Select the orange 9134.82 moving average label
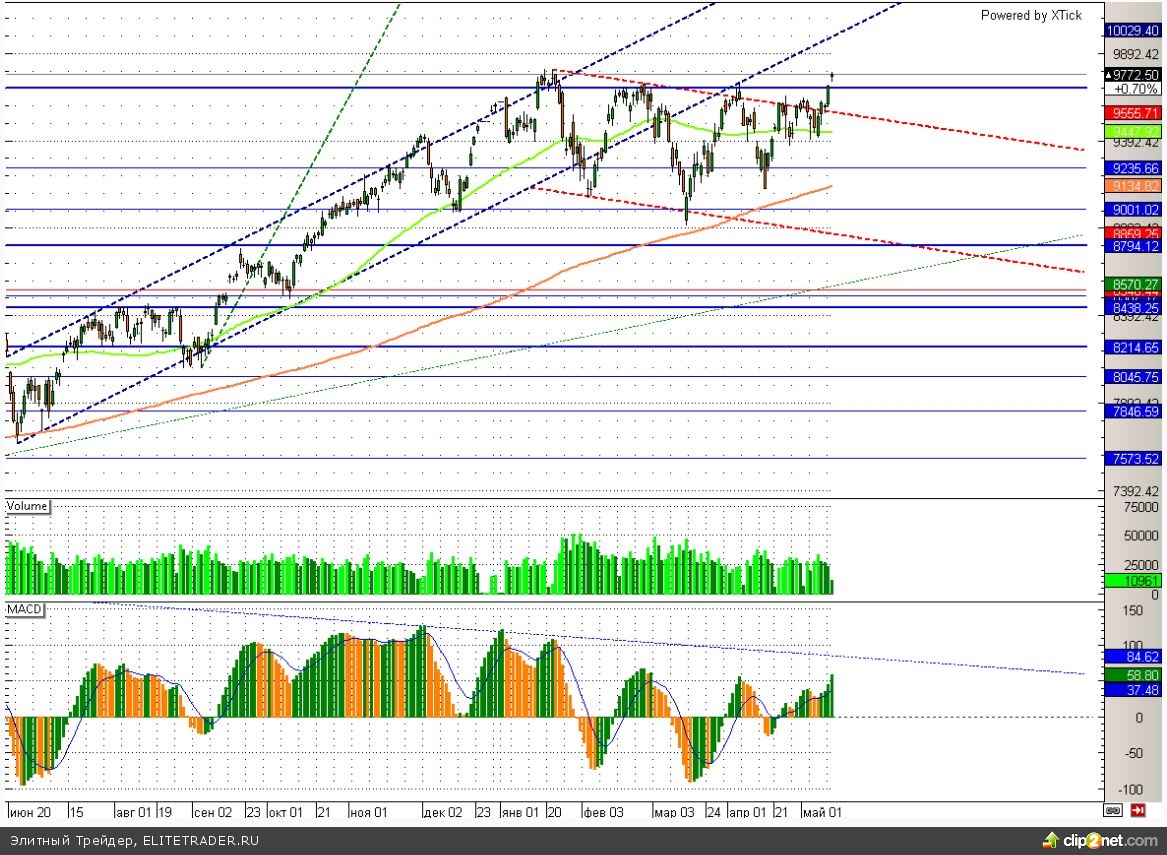 pyautogui.click(x=1133, y=186)
